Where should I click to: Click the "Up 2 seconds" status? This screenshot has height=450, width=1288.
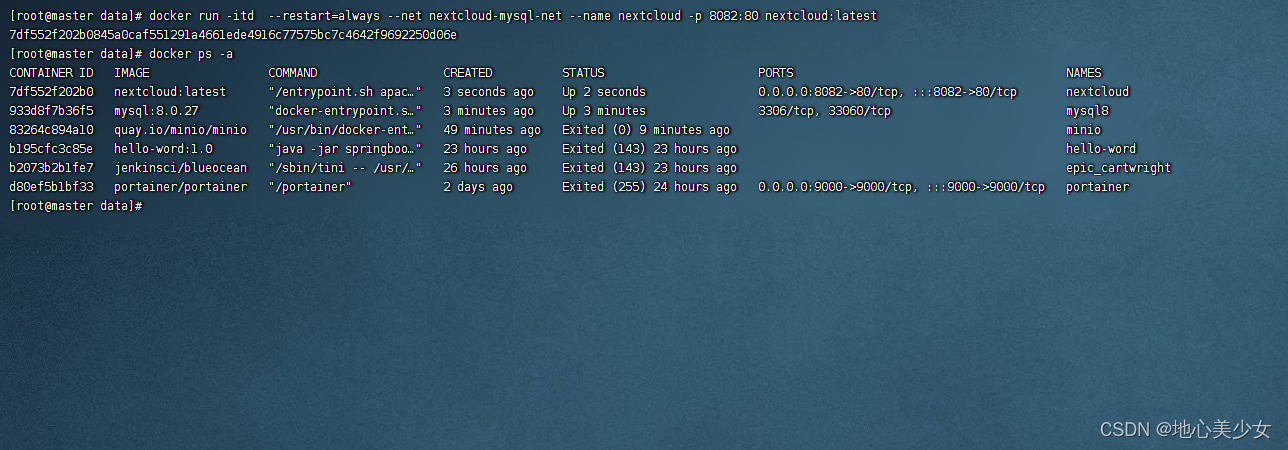(604, 92)
